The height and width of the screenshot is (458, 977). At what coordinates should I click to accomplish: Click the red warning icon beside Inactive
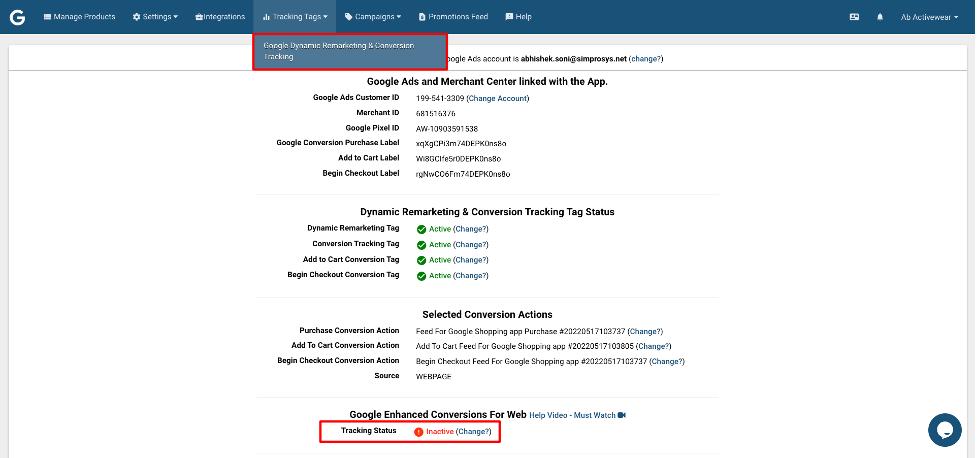[x=419, y=432]
